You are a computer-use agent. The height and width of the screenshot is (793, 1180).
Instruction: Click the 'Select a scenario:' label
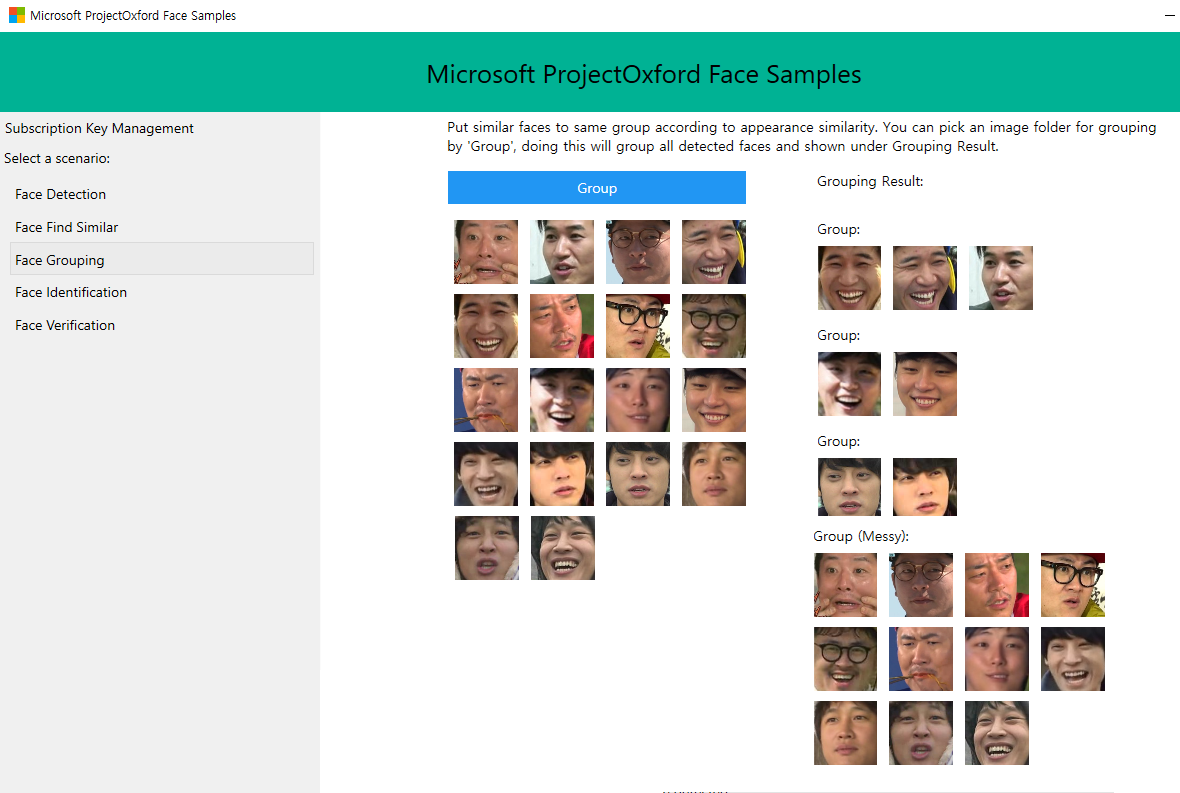click(57, 158)
